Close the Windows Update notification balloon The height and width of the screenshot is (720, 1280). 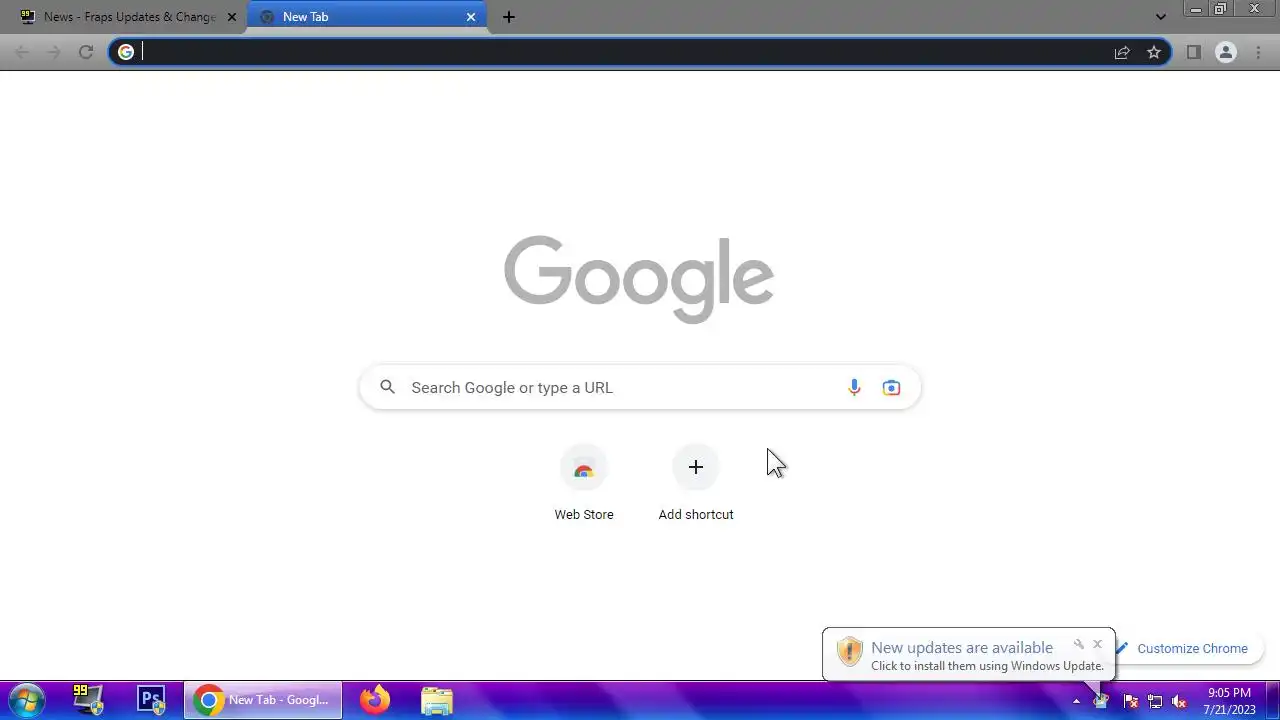(x=1097, y=644)
